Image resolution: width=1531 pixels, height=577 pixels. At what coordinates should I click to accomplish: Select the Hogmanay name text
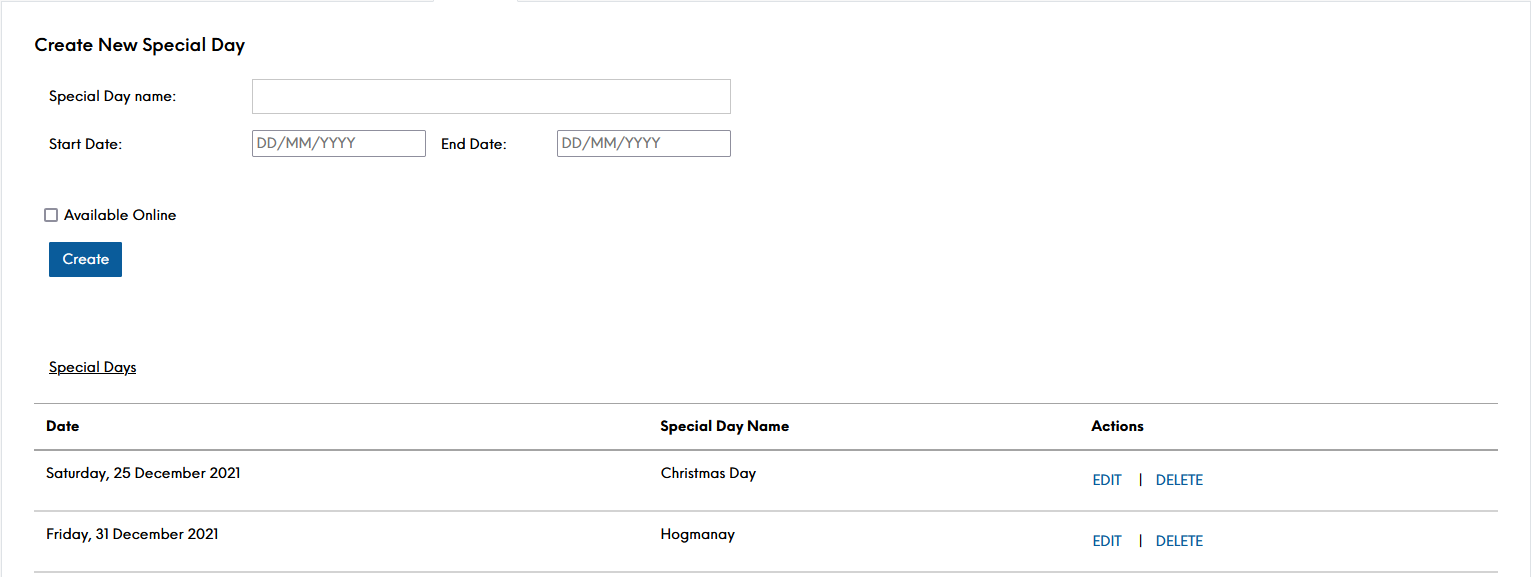(x=698, y=534)
